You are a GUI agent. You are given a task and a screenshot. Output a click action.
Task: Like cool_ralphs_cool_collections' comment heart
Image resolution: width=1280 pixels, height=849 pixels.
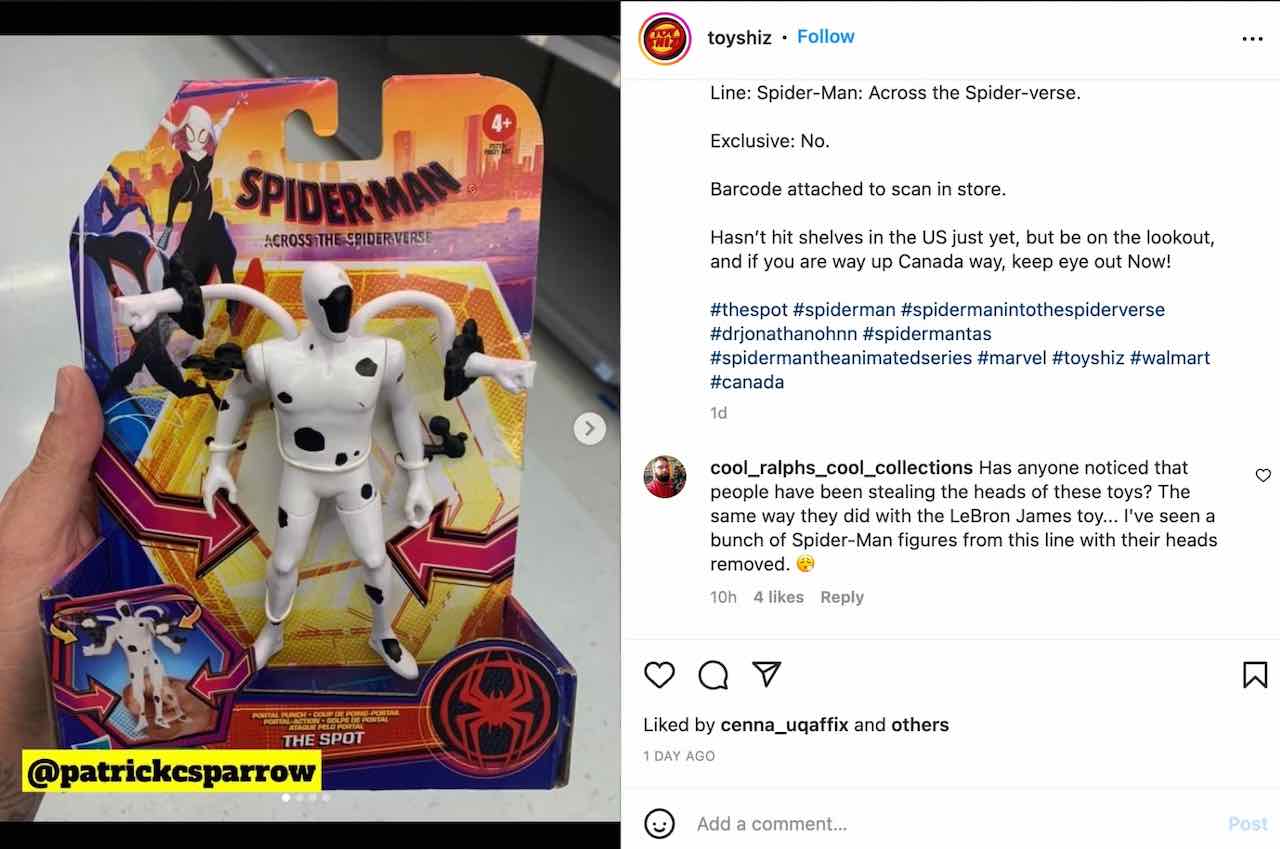[1263, 475]
